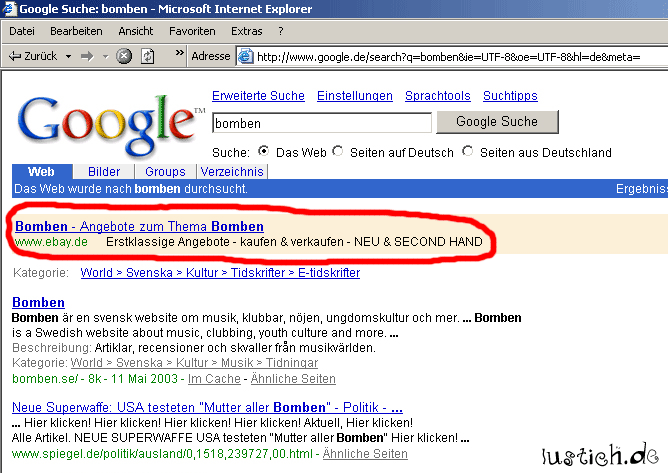Click the www.ebay.de green URL text
668x473 pixels.
51,242
